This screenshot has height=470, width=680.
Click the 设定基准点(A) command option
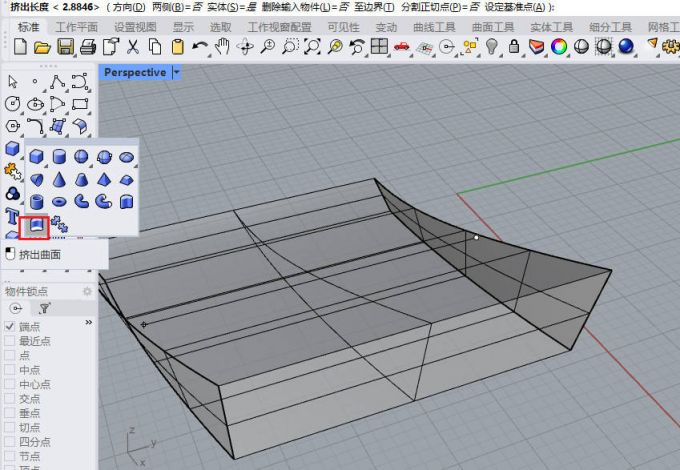click(x=515, y=7)
